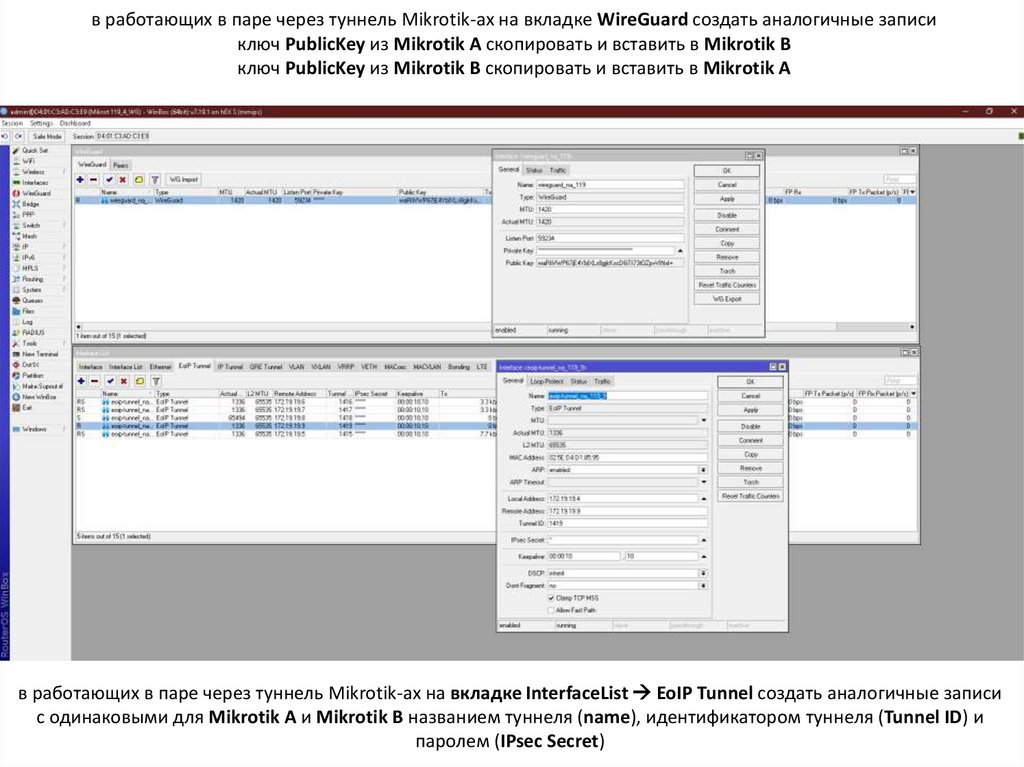Open Dot1X in the sidebar
1024x767 pixels.
click(x=30, y=365)
